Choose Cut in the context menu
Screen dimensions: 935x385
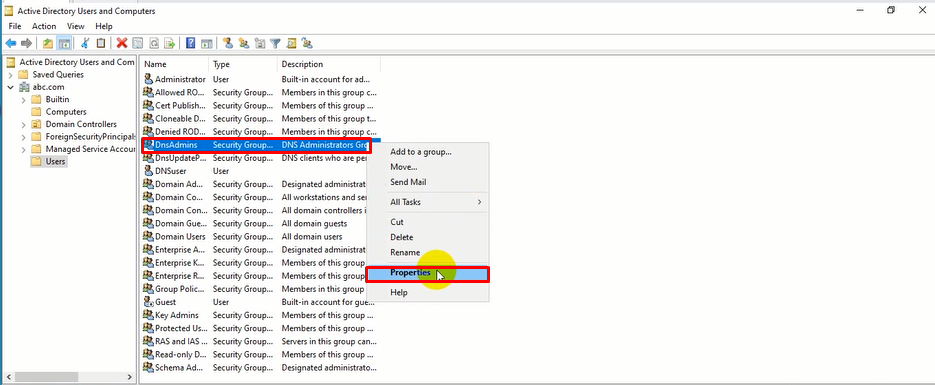(x=428, y=222)
